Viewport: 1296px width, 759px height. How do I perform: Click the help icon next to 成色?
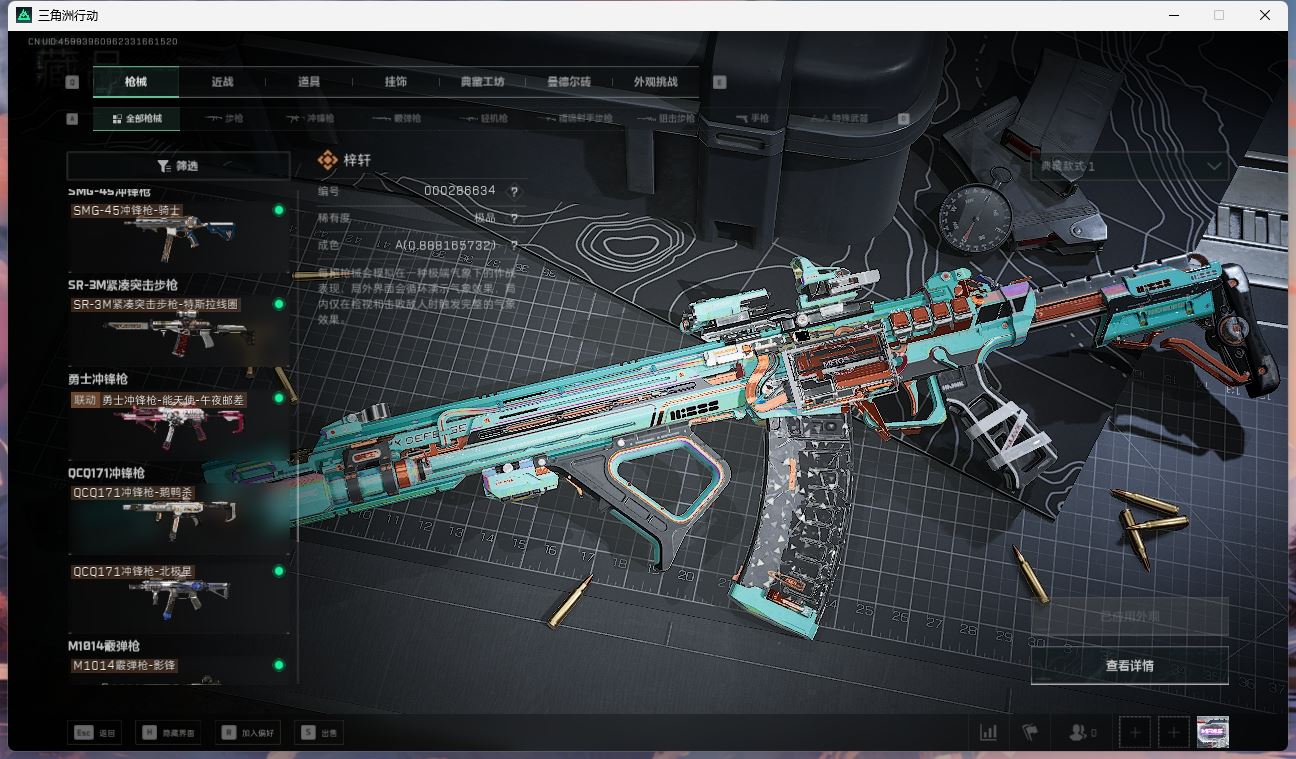[x=515, y=245]
